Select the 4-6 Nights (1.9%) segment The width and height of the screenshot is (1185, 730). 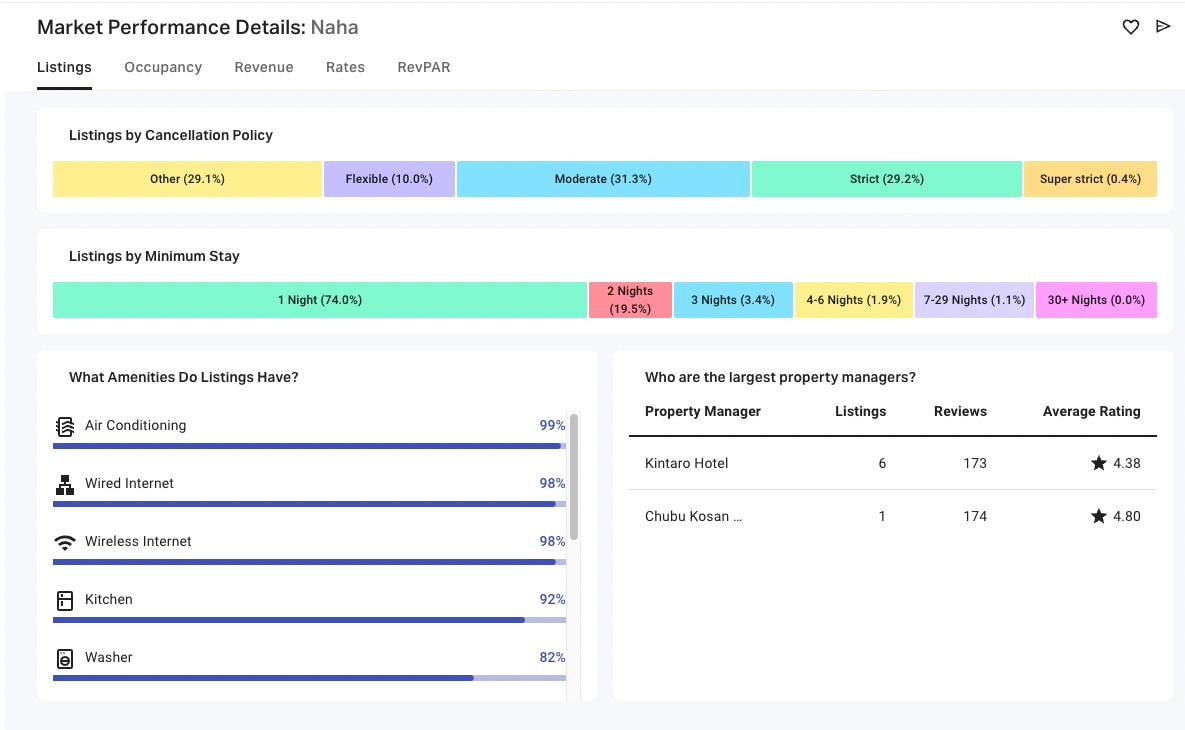[854, 300]
